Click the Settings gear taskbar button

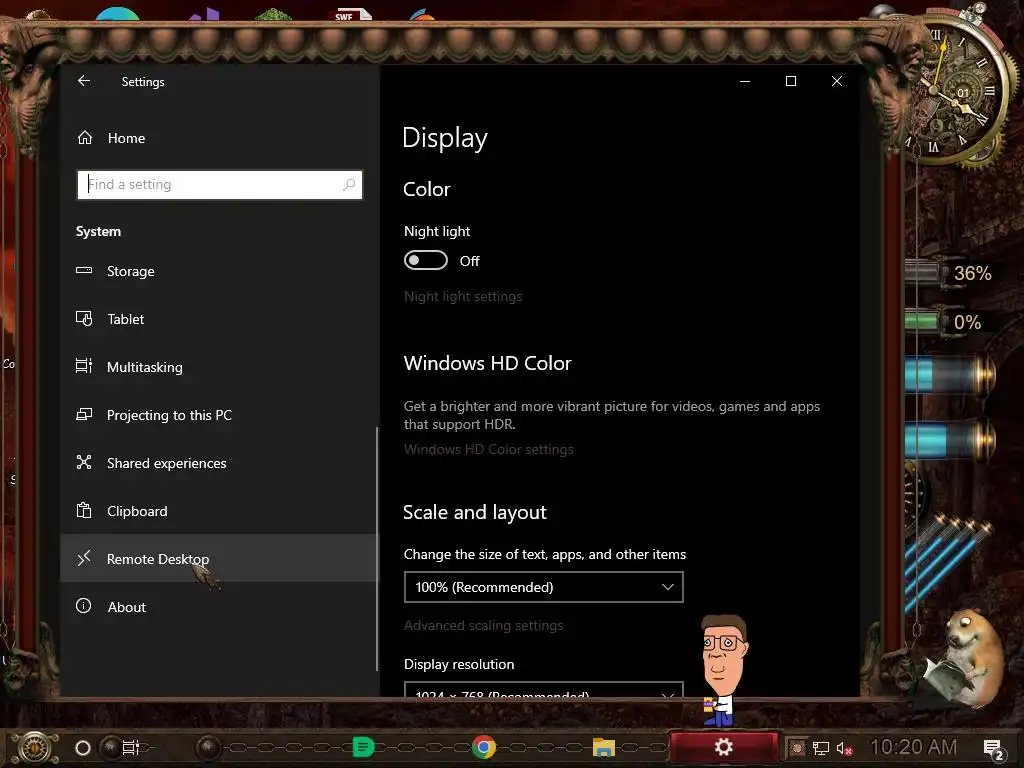coord(724,747)
